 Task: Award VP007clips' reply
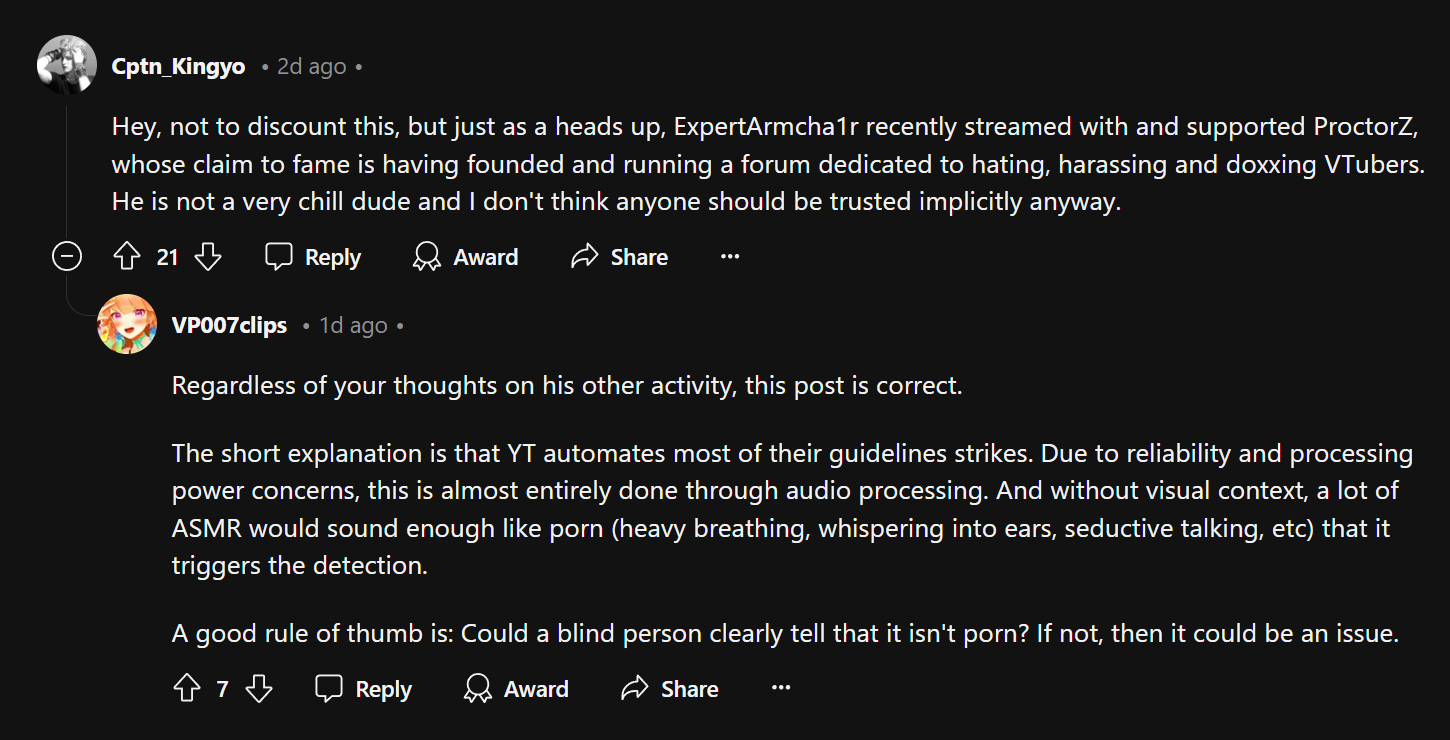point(516,689)
